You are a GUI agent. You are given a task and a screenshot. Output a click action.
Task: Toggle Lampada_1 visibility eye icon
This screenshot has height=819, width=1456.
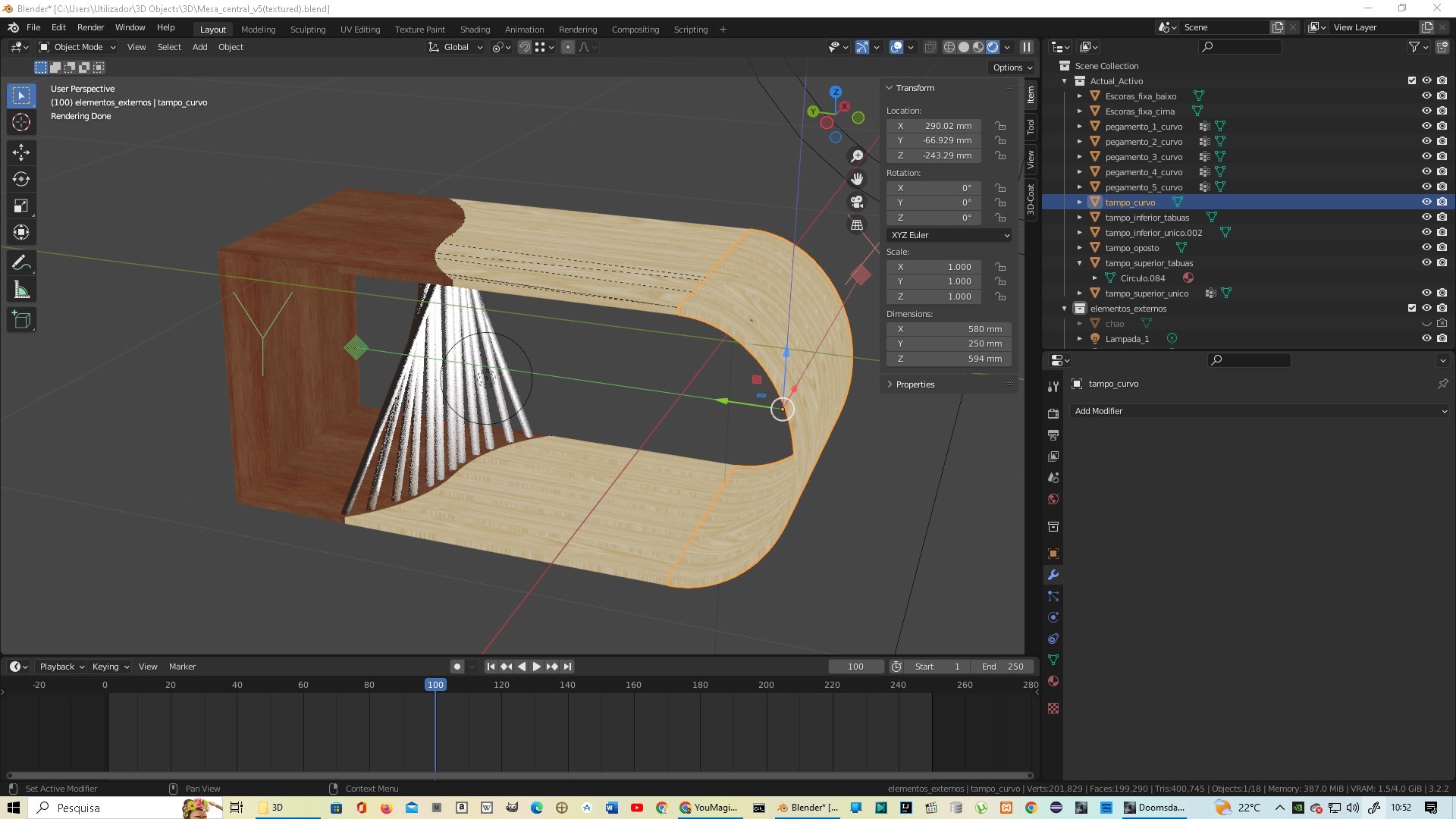(1426, 338)
